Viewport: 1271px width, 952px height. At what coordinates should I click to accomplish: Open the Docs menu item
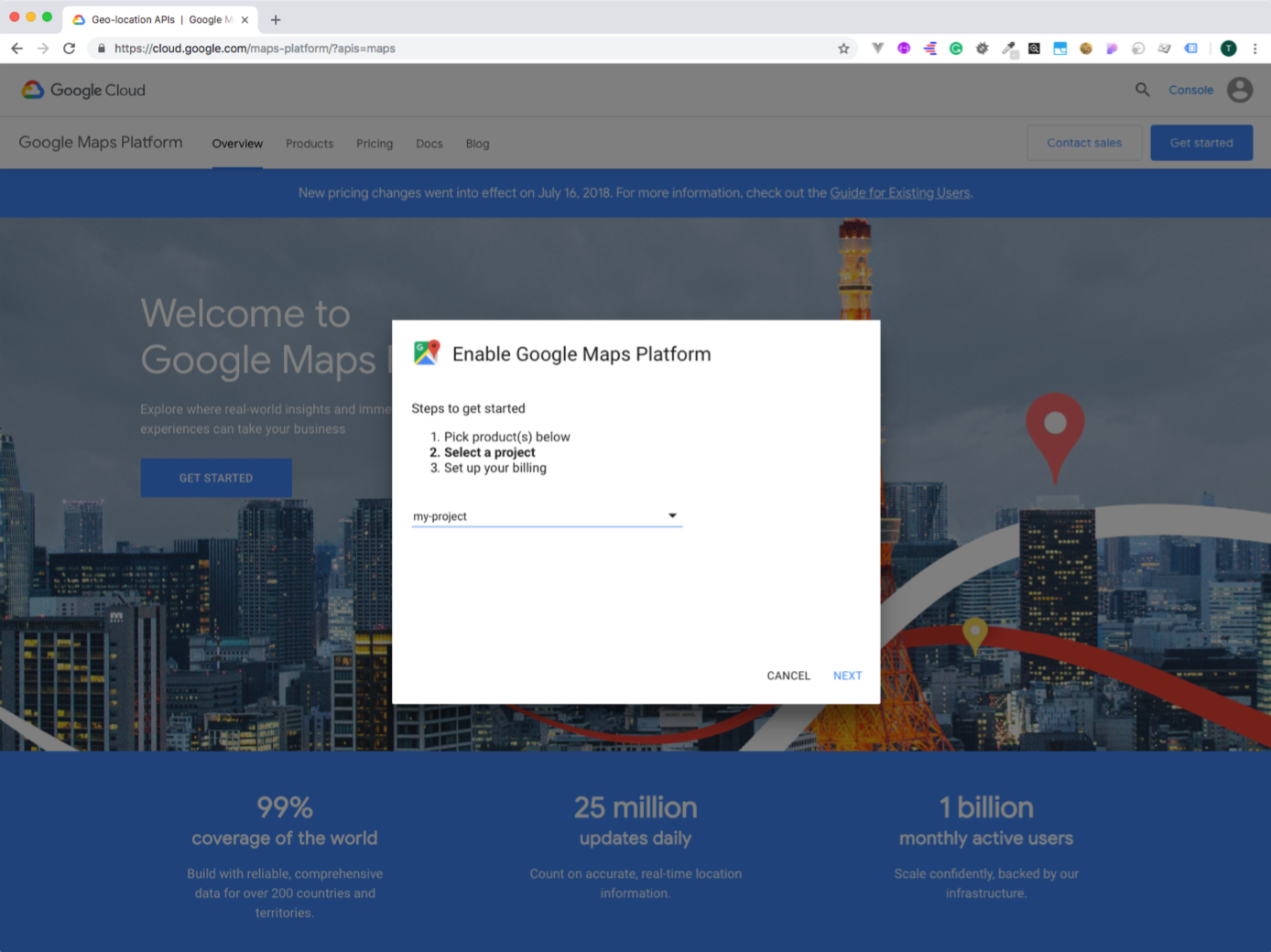point(429,144)
